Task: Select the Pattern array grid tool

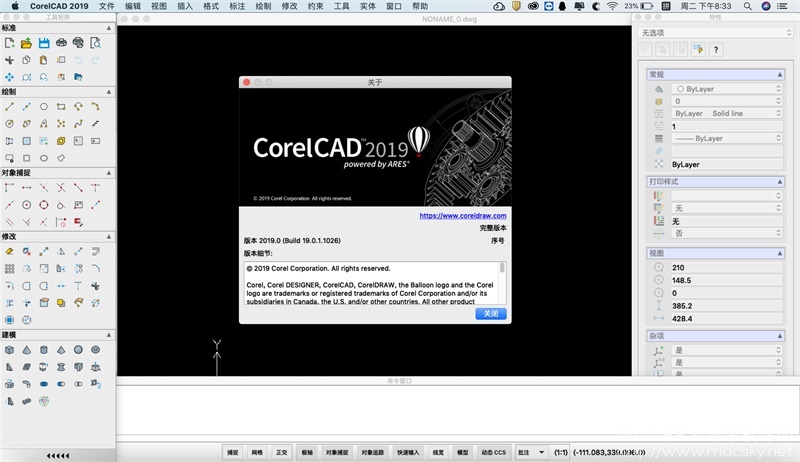Action: pos(9,269)
